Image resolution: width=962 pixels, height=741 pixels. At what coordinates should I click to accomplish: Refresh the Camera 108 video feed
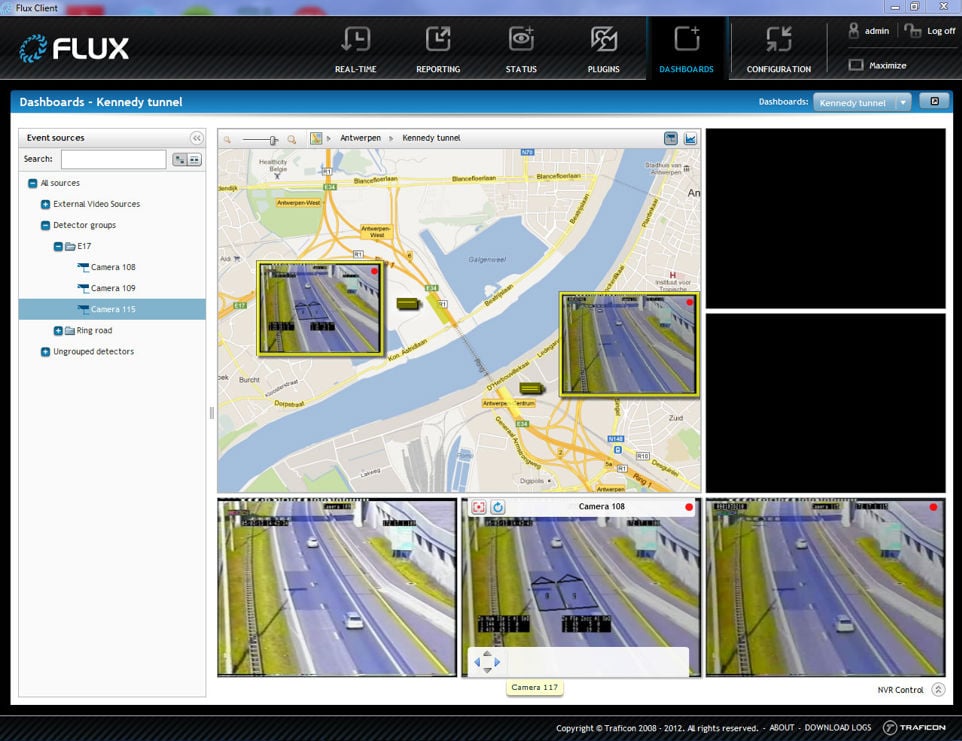[x=498, y=507]
